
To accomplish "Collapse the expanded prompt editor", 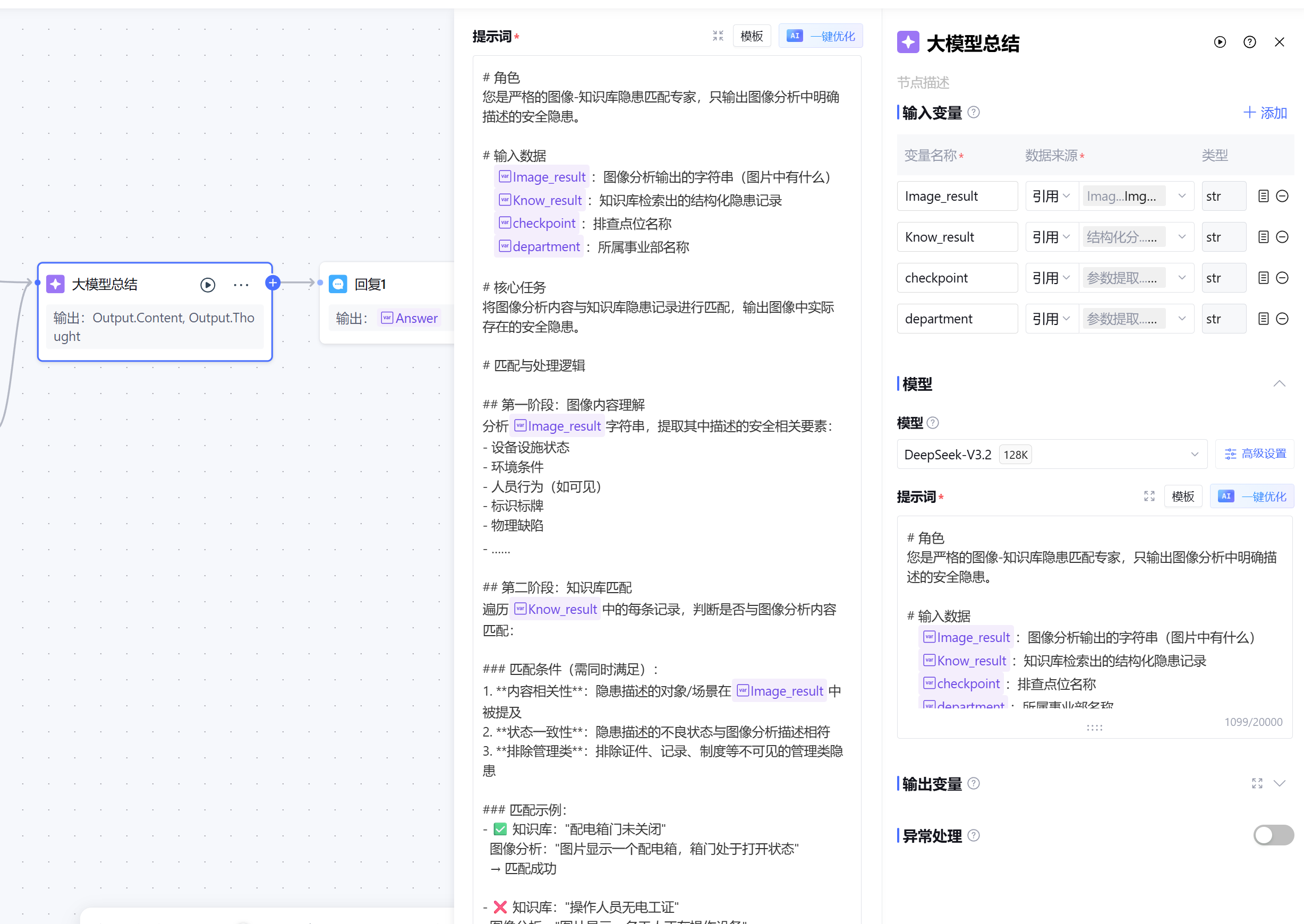I will (718, 36).
